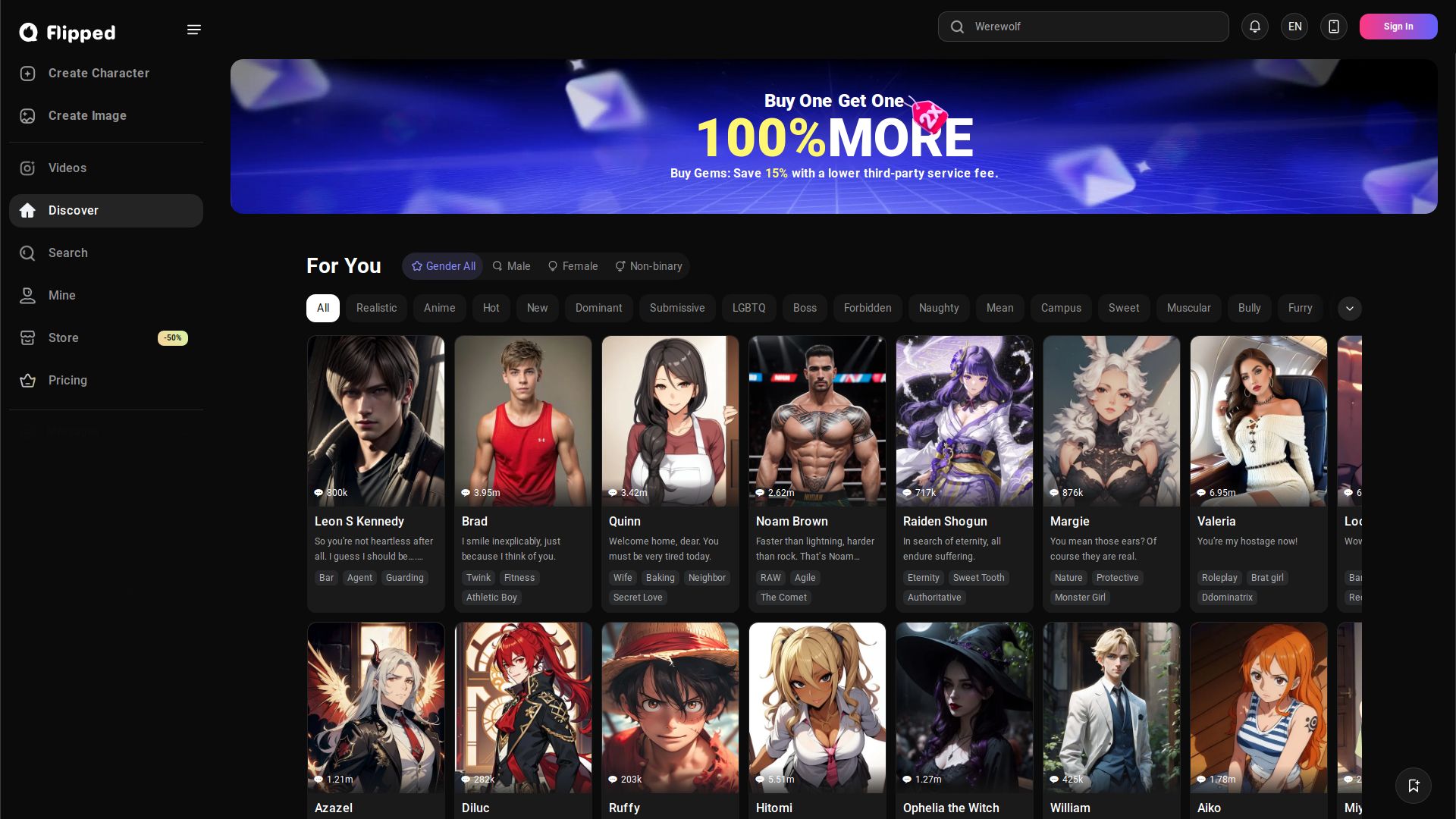Click the Sign In button
The width and height of the screenshot is (1456, 819).
(x=1398, y=27)
